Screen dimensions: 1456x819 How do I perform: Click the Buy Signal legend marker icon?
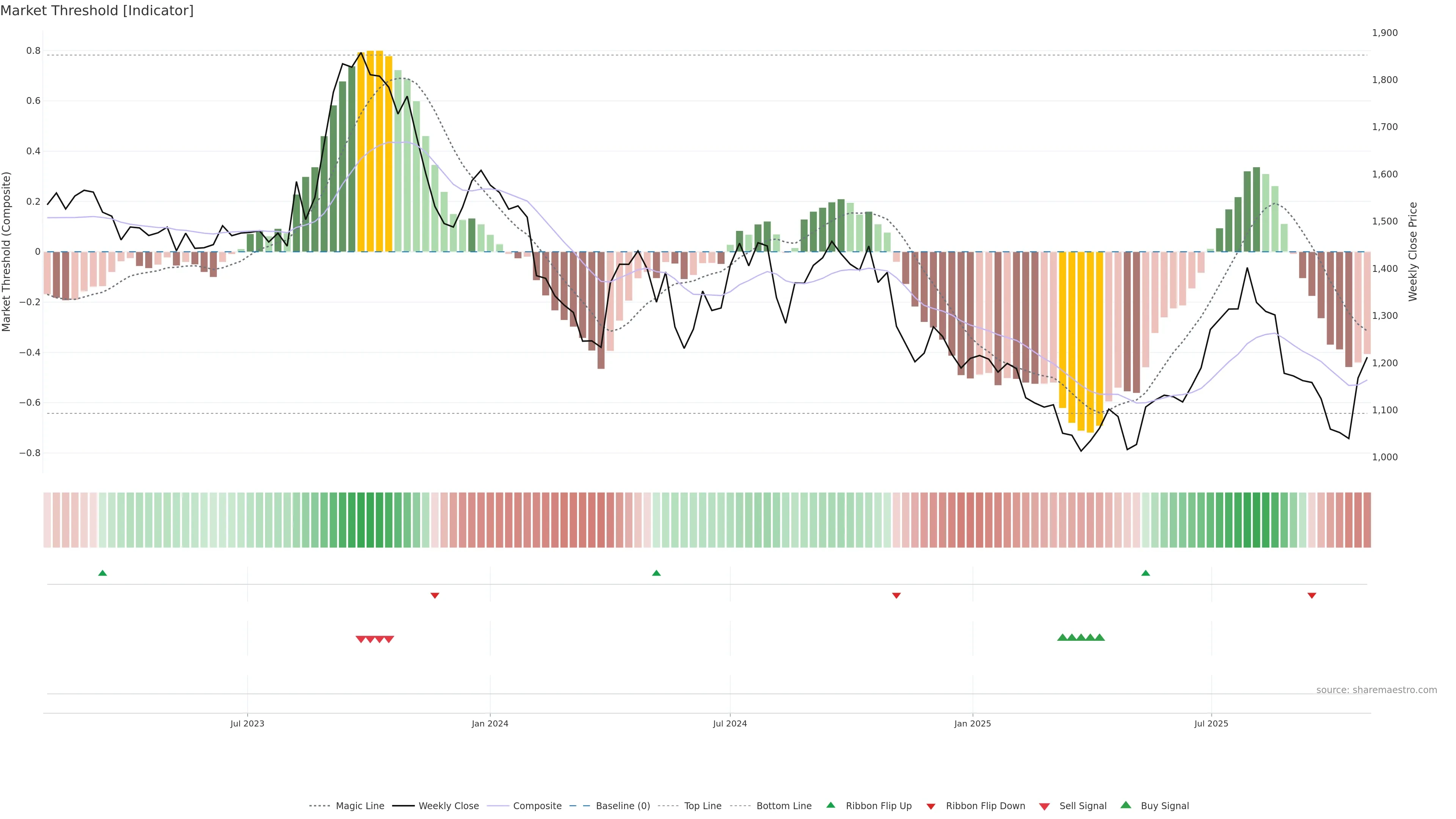pos(1125,805)
